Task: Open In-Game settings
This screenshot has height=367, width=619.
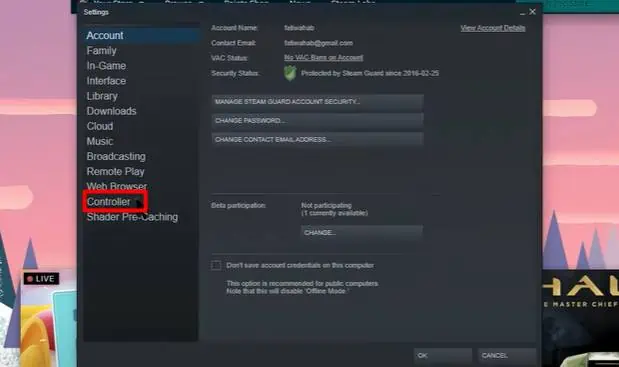Action: coord(106,66)
